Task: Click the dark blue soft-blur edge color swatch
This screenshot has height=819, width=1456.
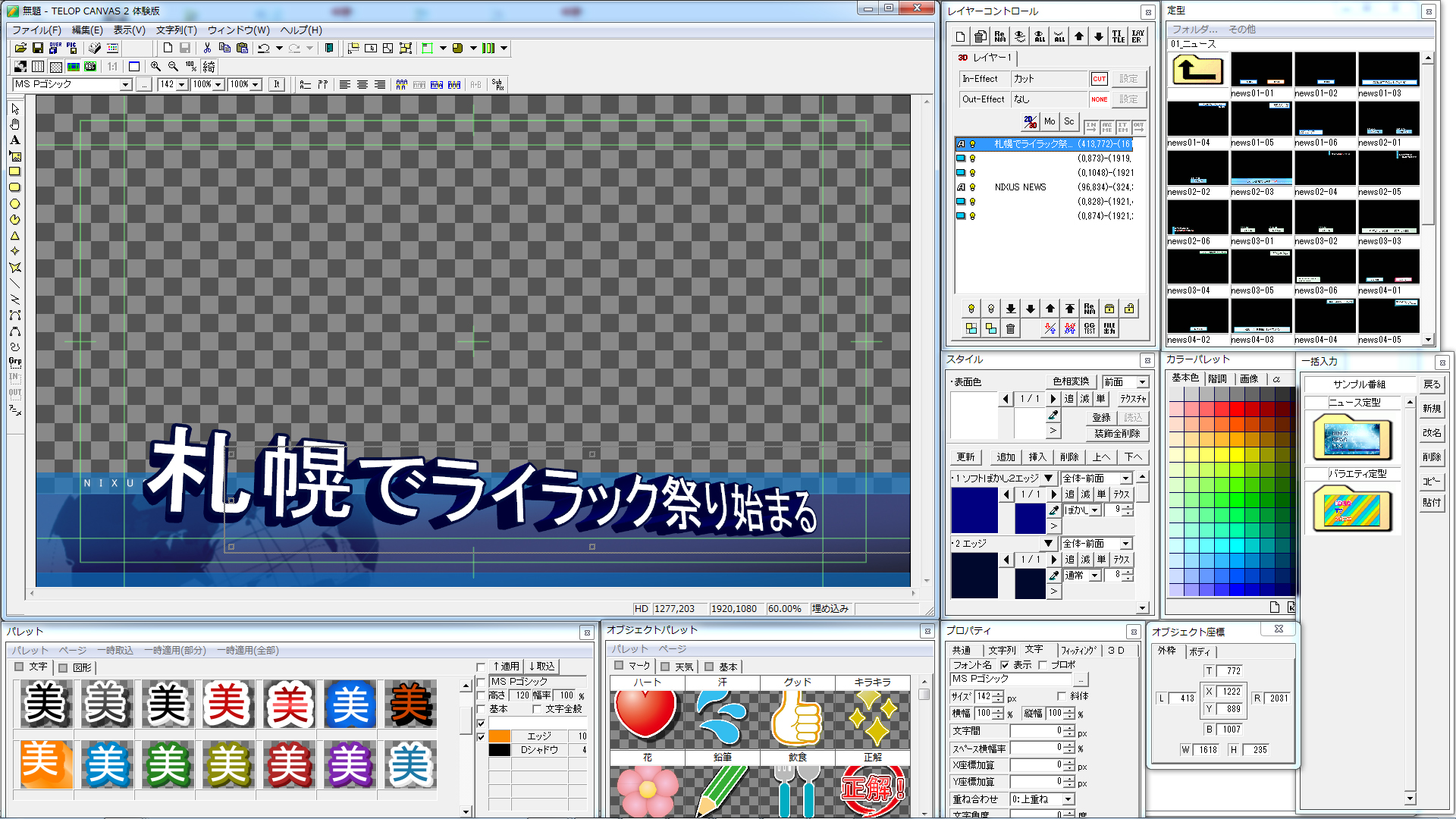Action: 974,510
